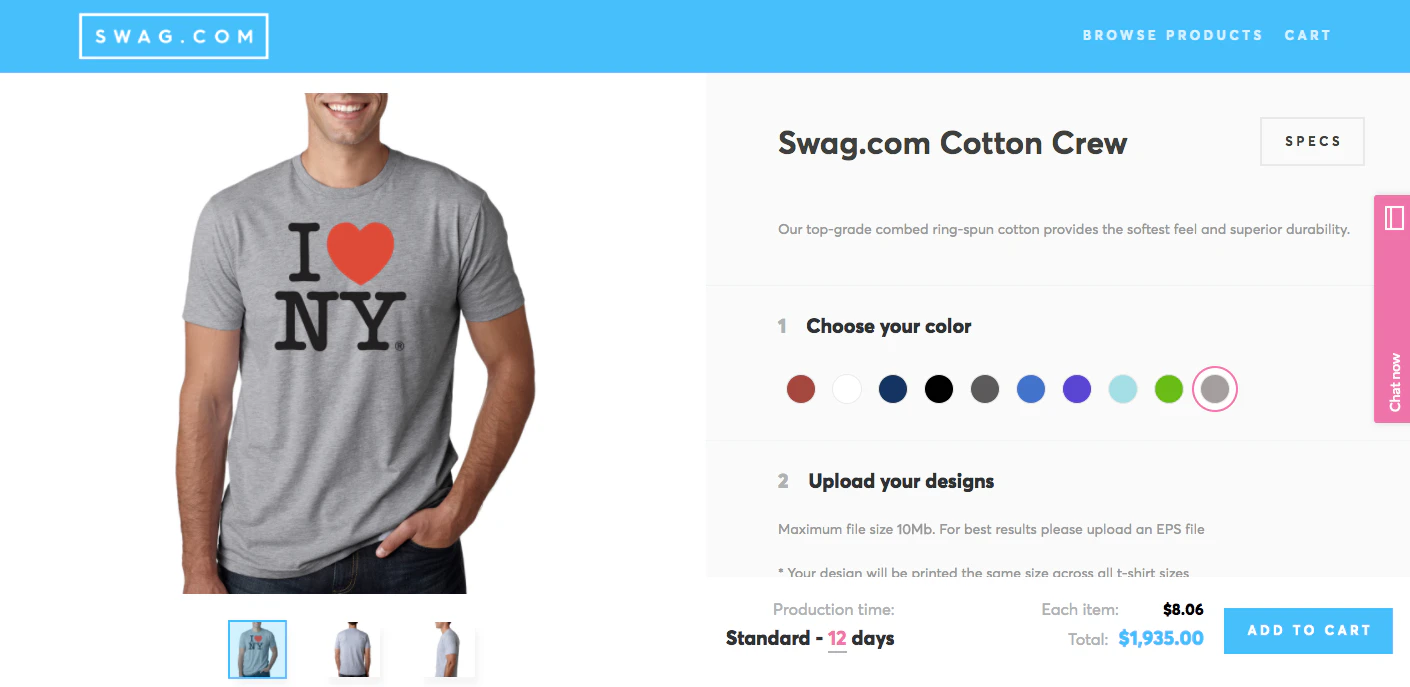Pick the black color swatch

(x=939, y=389)
